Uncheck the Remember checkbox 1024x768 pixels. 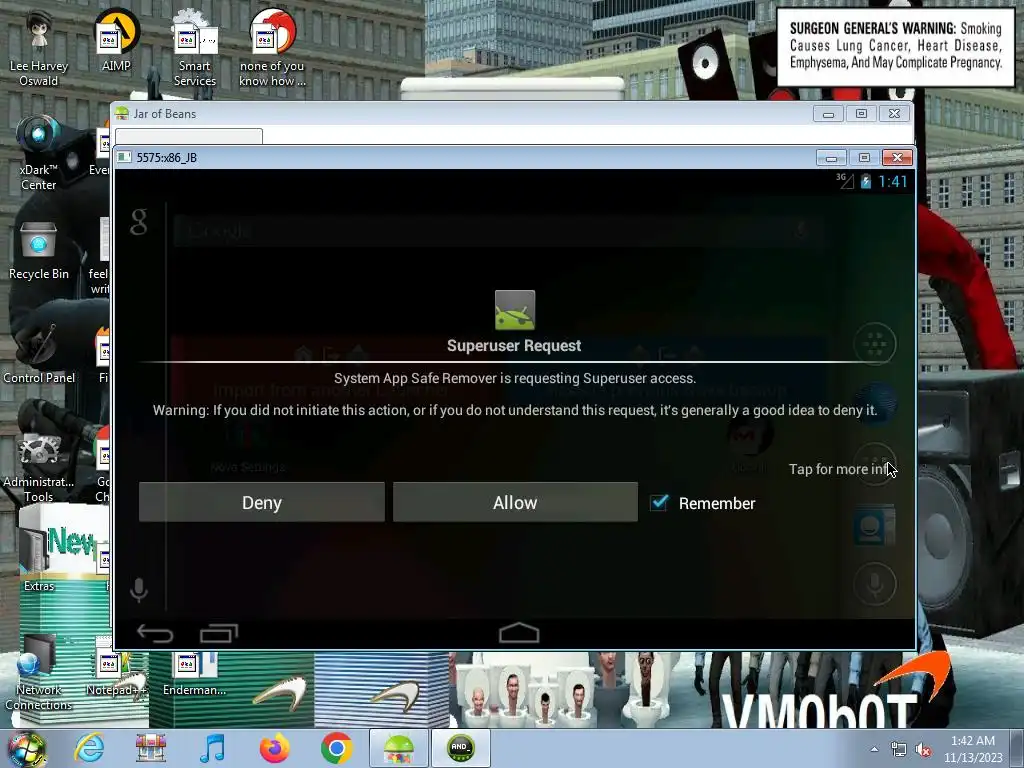click(x=659, y=502)
